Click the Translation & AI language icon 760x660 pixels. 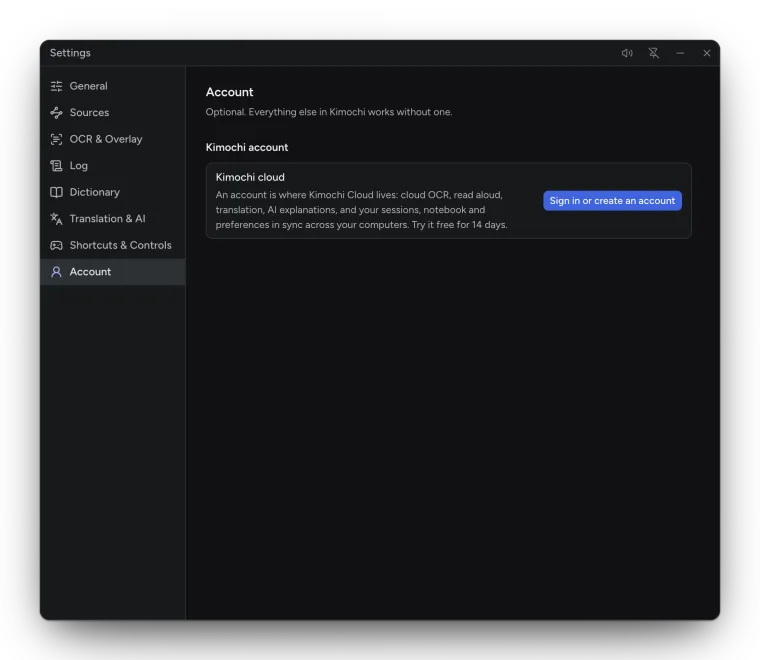(56, 219)
